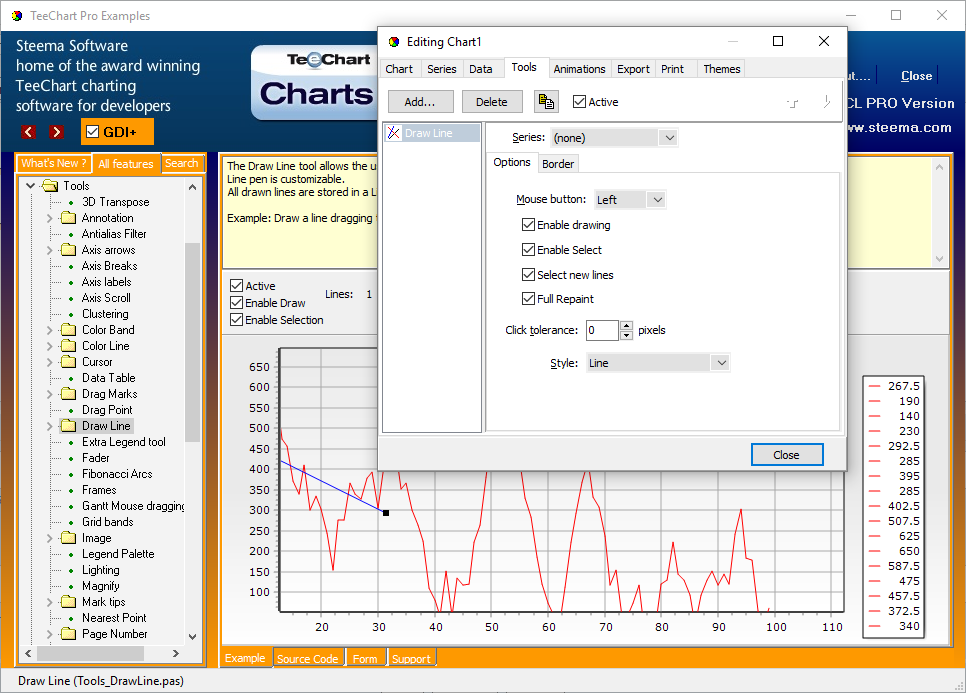This screenshot has width=966, height=693.
Task: Click the Tools root folder icon
Action: coord(50,185)
